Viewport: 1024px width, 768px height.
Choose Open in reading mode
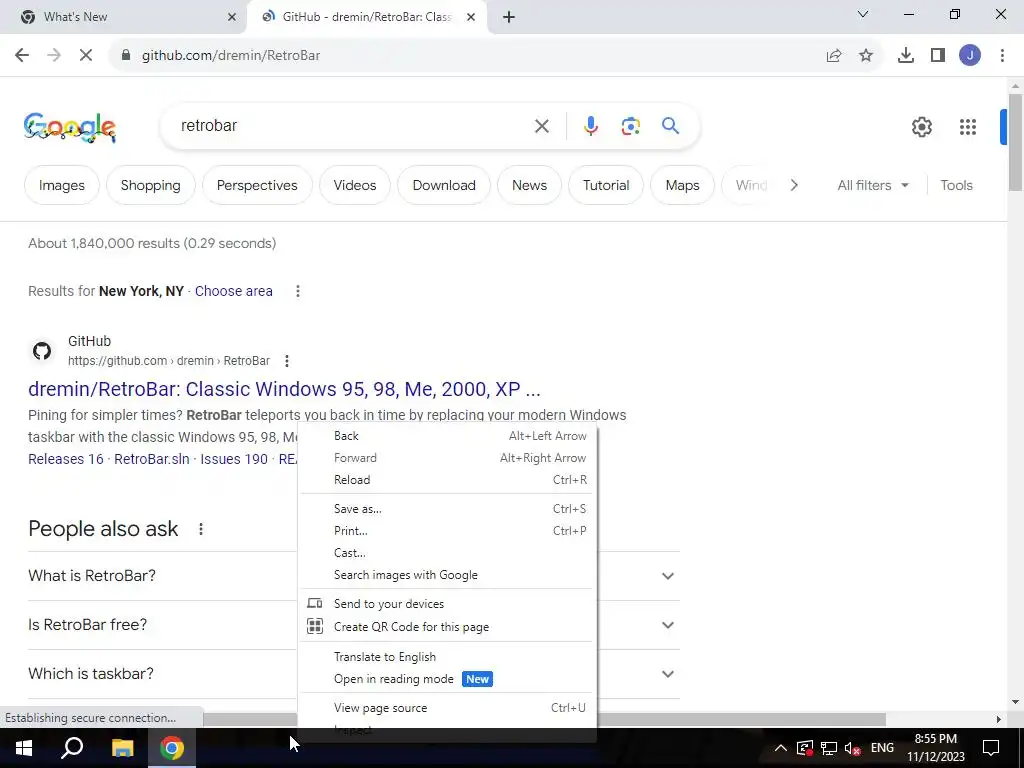[447, 679]
